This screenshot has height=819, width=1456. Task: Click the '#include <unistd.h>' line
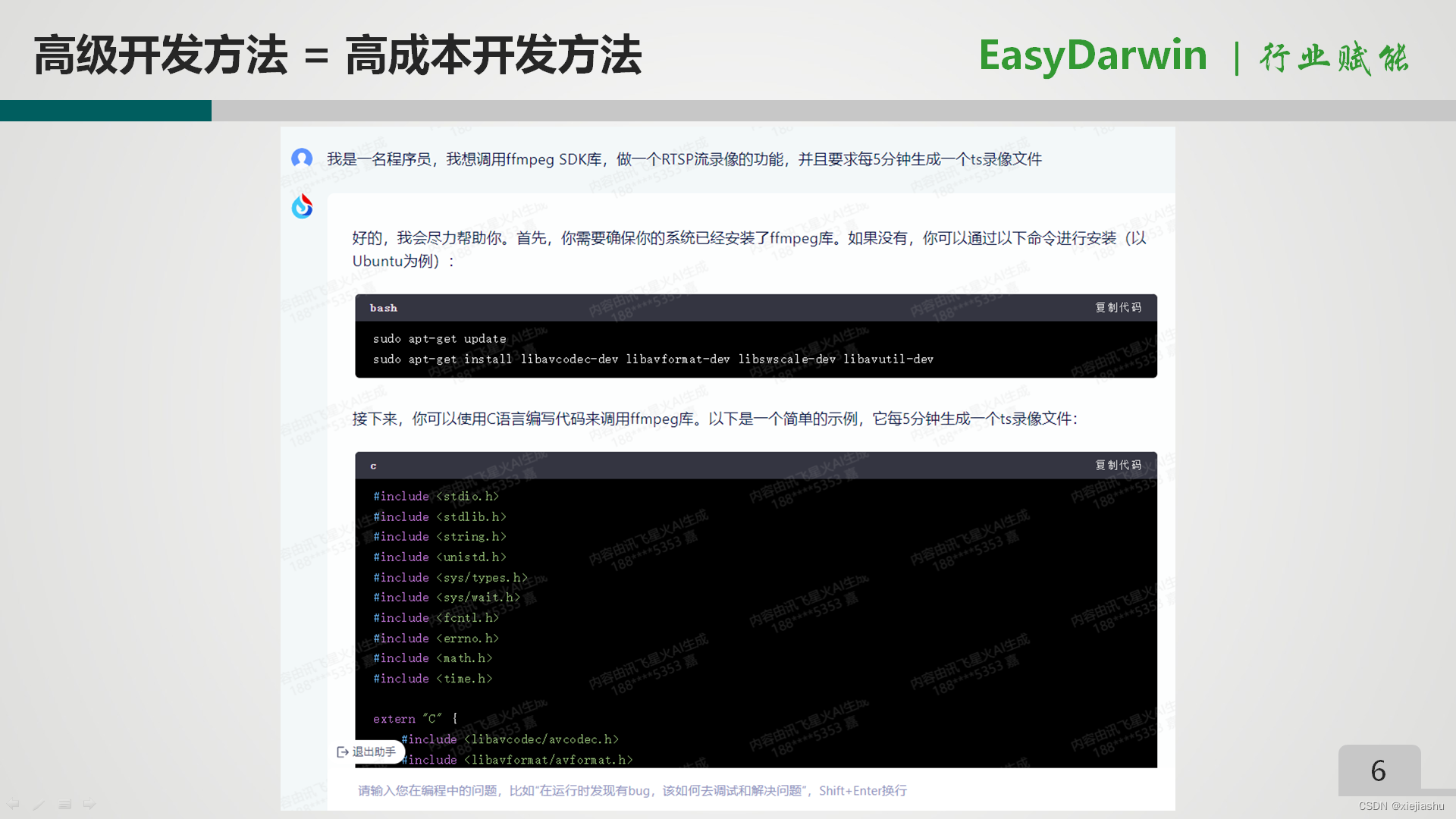(440, 557)
